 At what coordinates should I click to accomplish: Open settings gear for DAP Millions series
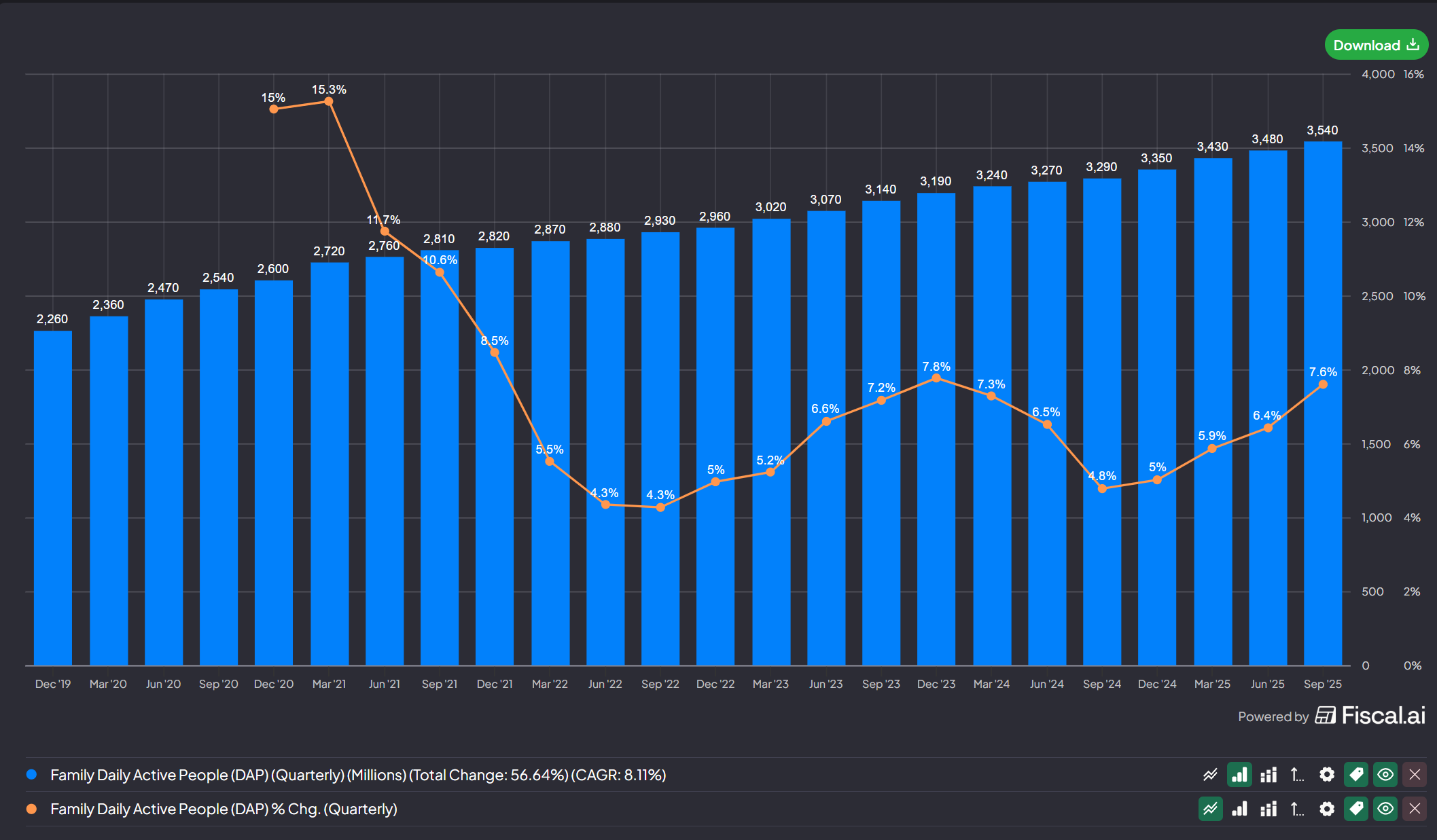[1327, 775]
